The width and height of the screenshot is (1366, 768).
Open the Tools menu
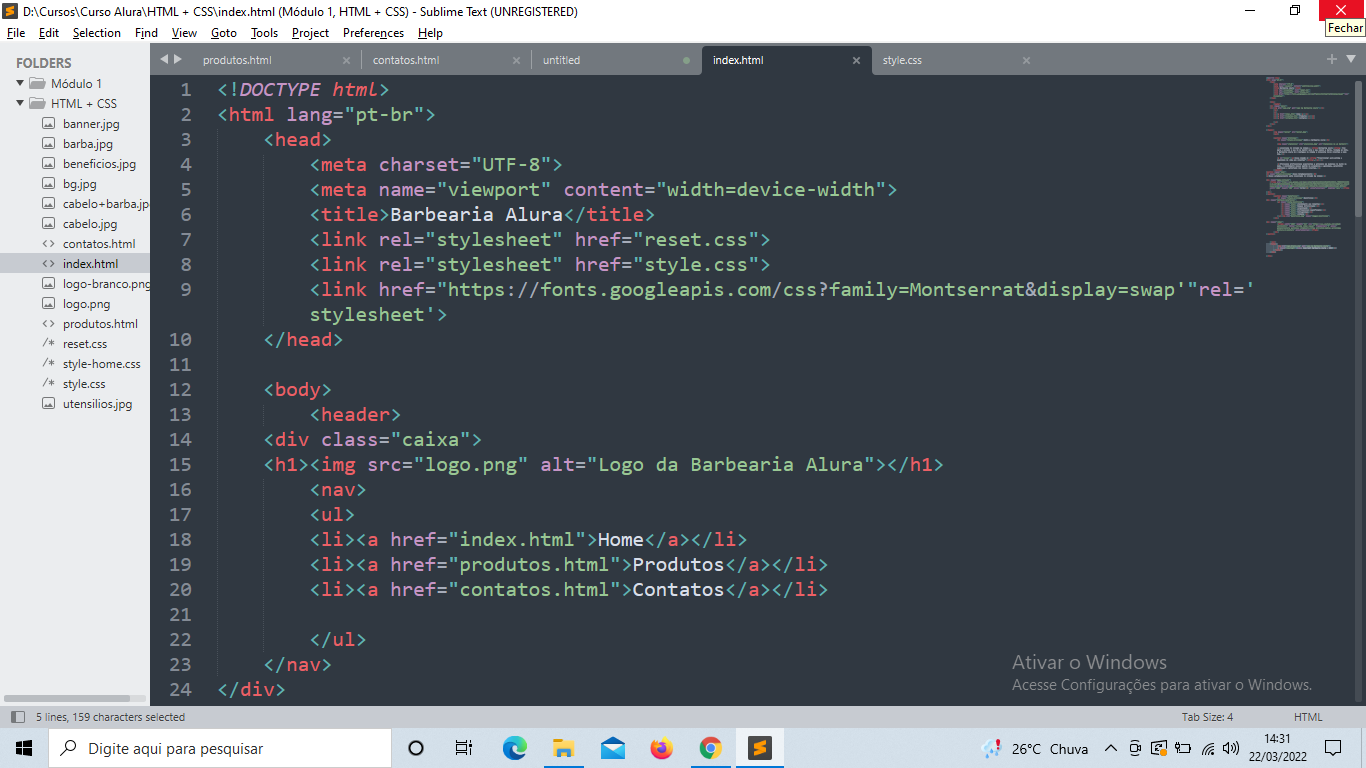pyautogui.click(x=264, y=33)
